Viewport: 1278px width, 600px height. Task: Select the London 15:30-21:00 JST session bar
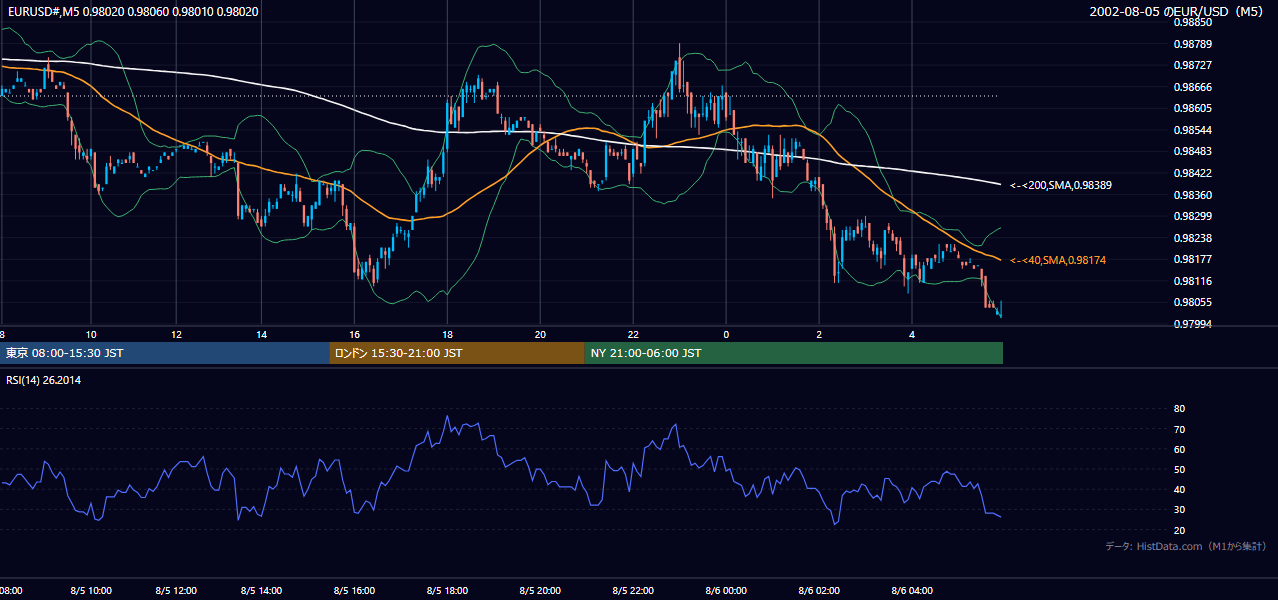(457, 353)
